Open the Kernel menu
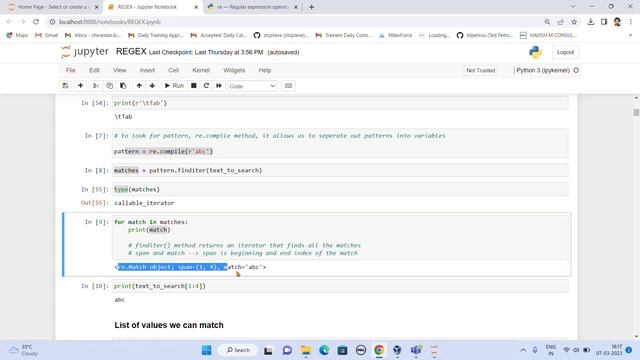Viewport: 640px width, 360px height. 201,70
